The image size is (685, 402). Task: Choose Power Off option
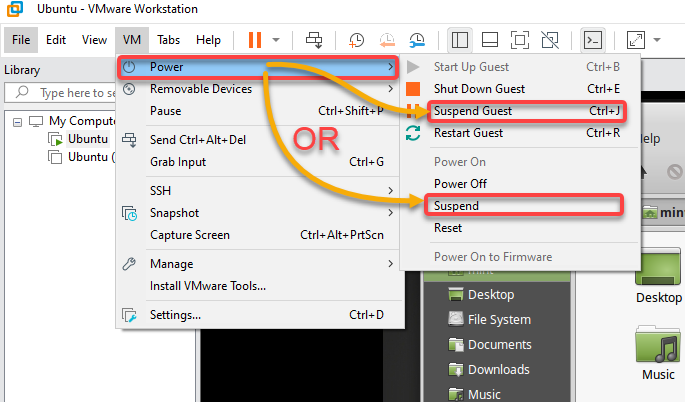tap(520, 184)
